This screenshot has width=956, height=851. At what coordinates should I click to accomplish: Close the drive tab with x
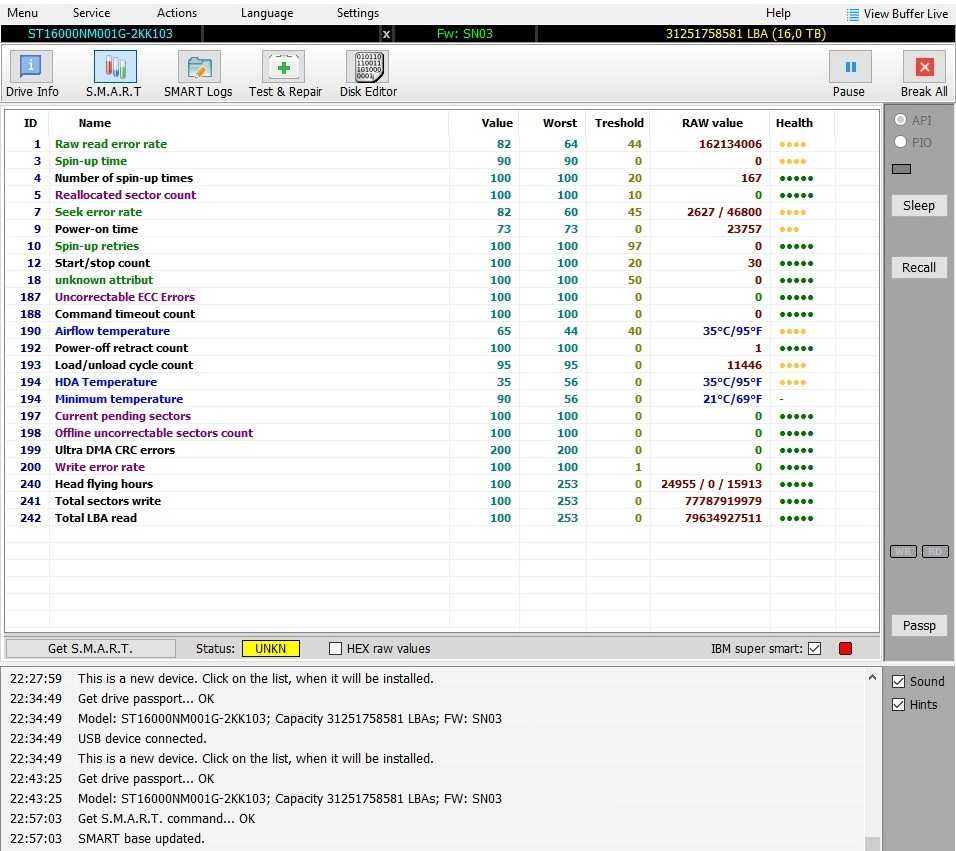pos(386,34)
